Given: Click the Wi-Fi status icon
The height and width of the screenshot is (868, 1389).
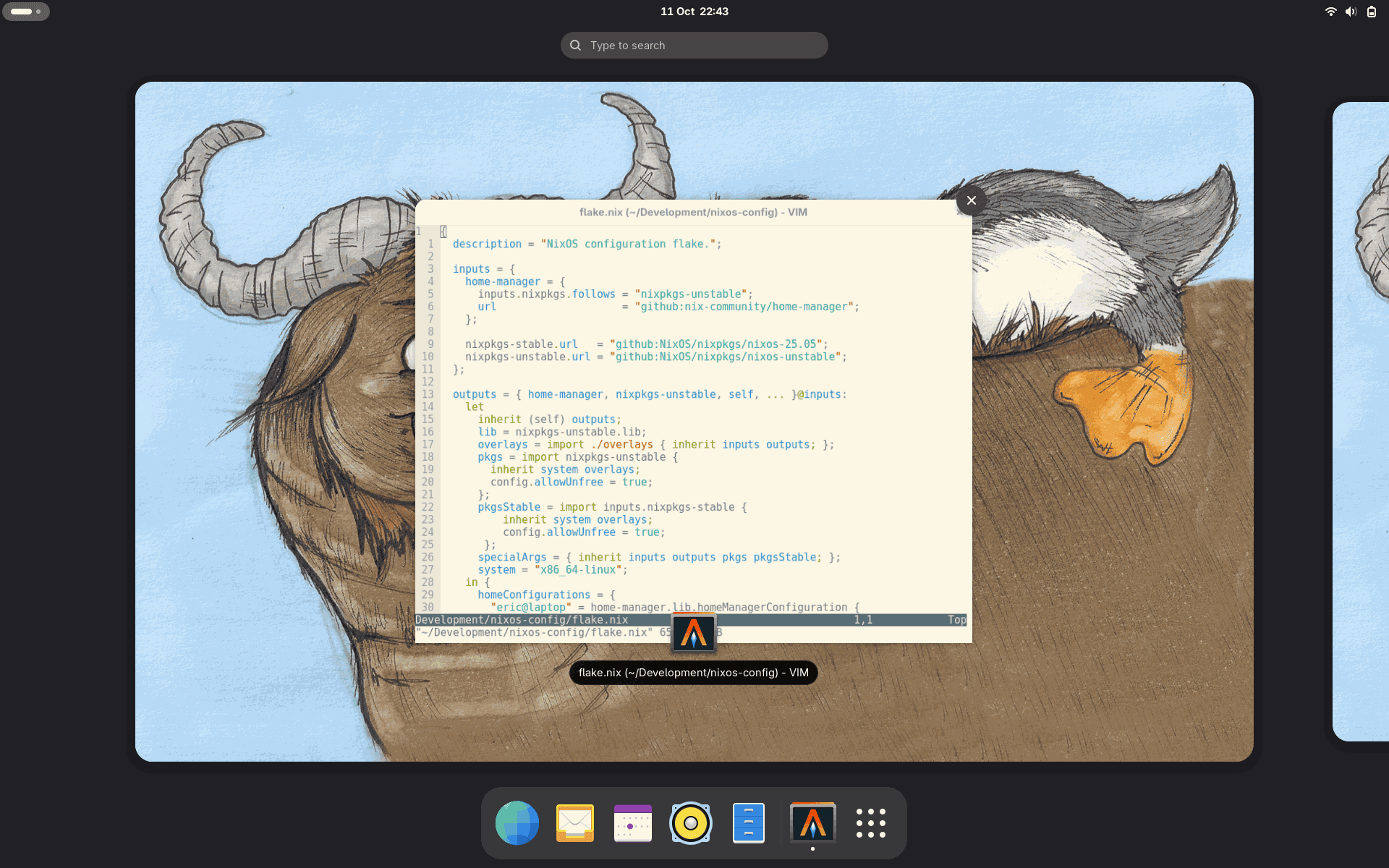Looking at the screenshot, I should [x=1330, y=12].
